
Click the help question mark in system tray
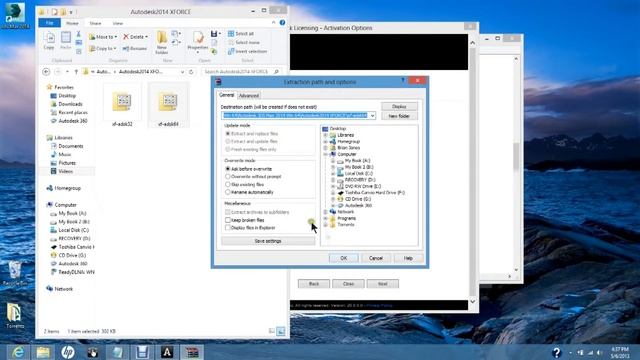click(556, 352)
